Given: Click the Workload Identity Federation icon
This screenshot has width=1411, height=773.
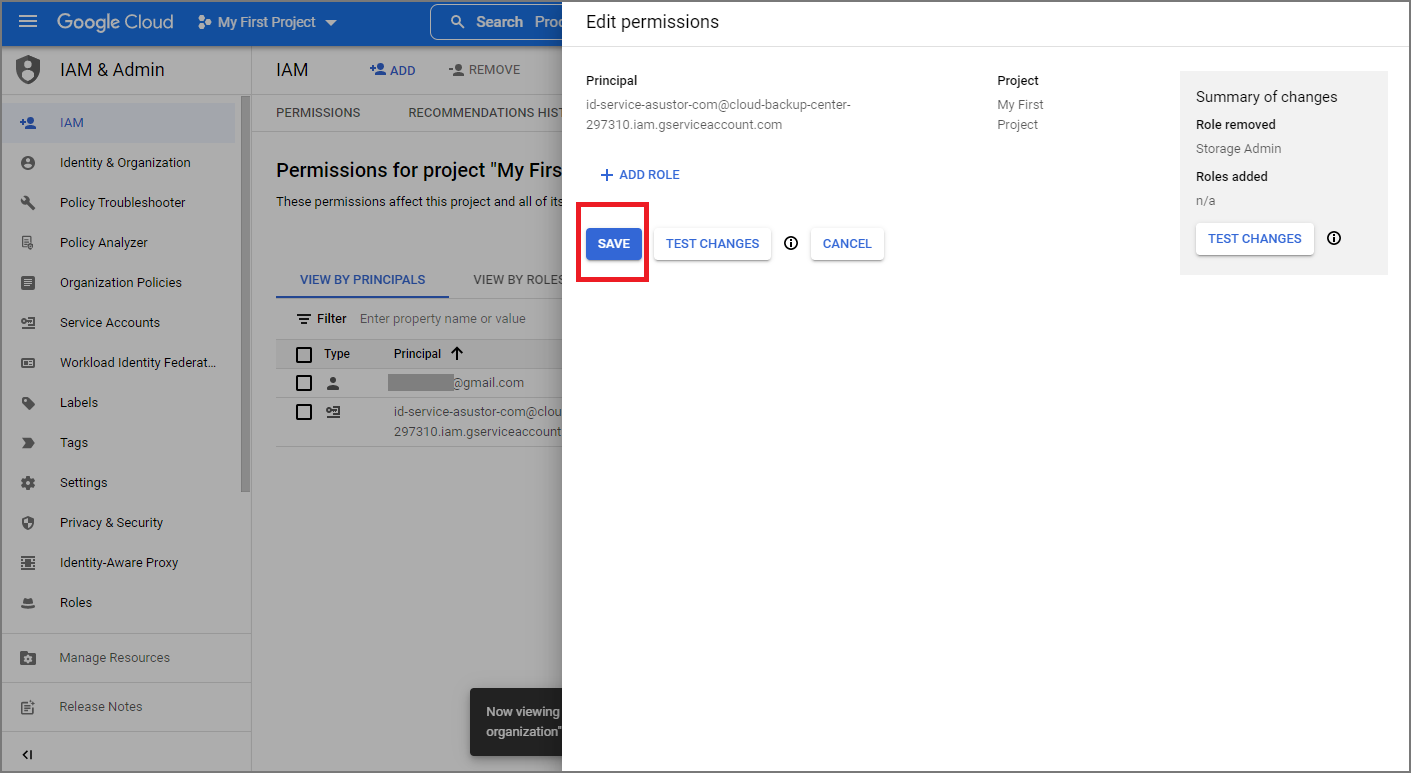Looking at the screenshot, I should (x=28, y=363).
